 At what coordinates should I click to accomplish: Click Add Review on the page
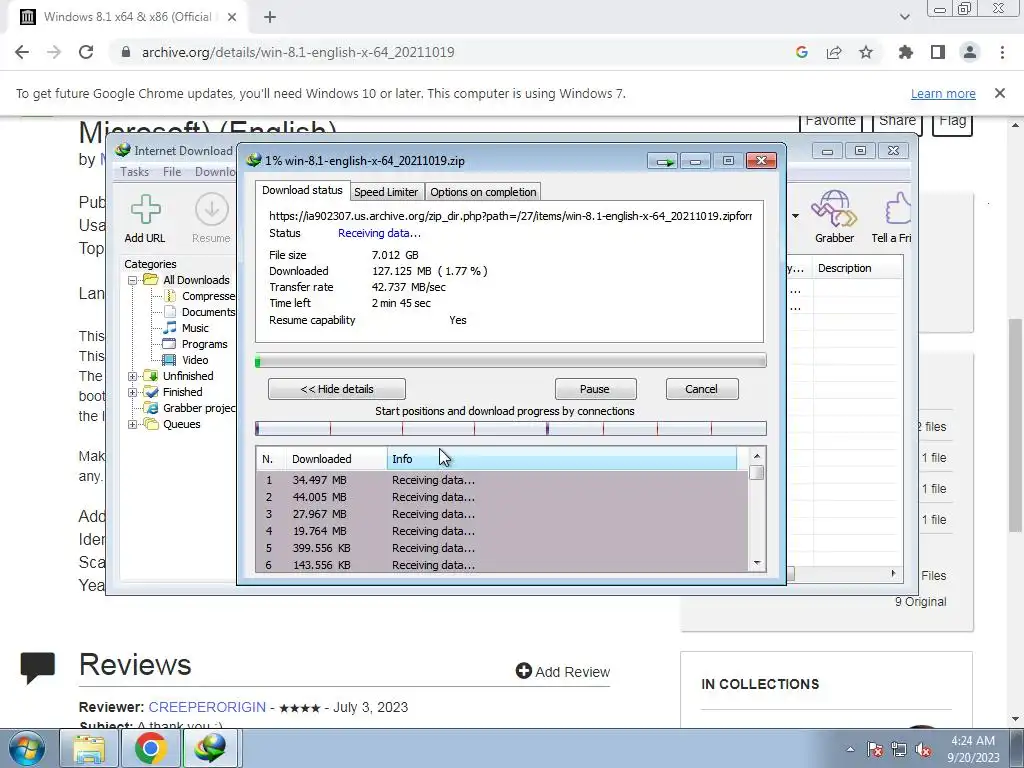point(563,671)
